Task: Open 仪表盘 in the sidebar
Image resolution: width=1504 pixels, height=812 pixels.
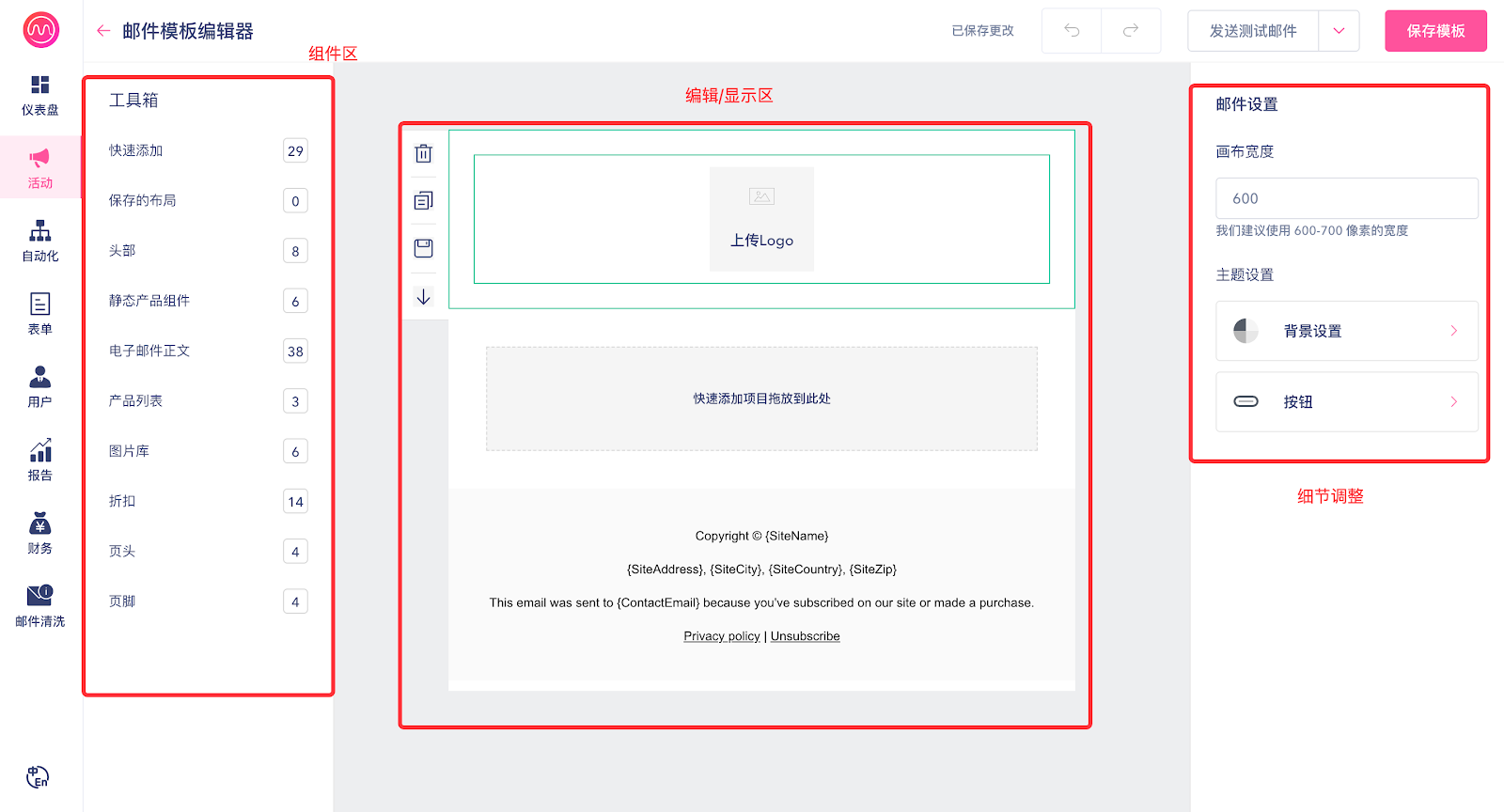Action: 40,95
